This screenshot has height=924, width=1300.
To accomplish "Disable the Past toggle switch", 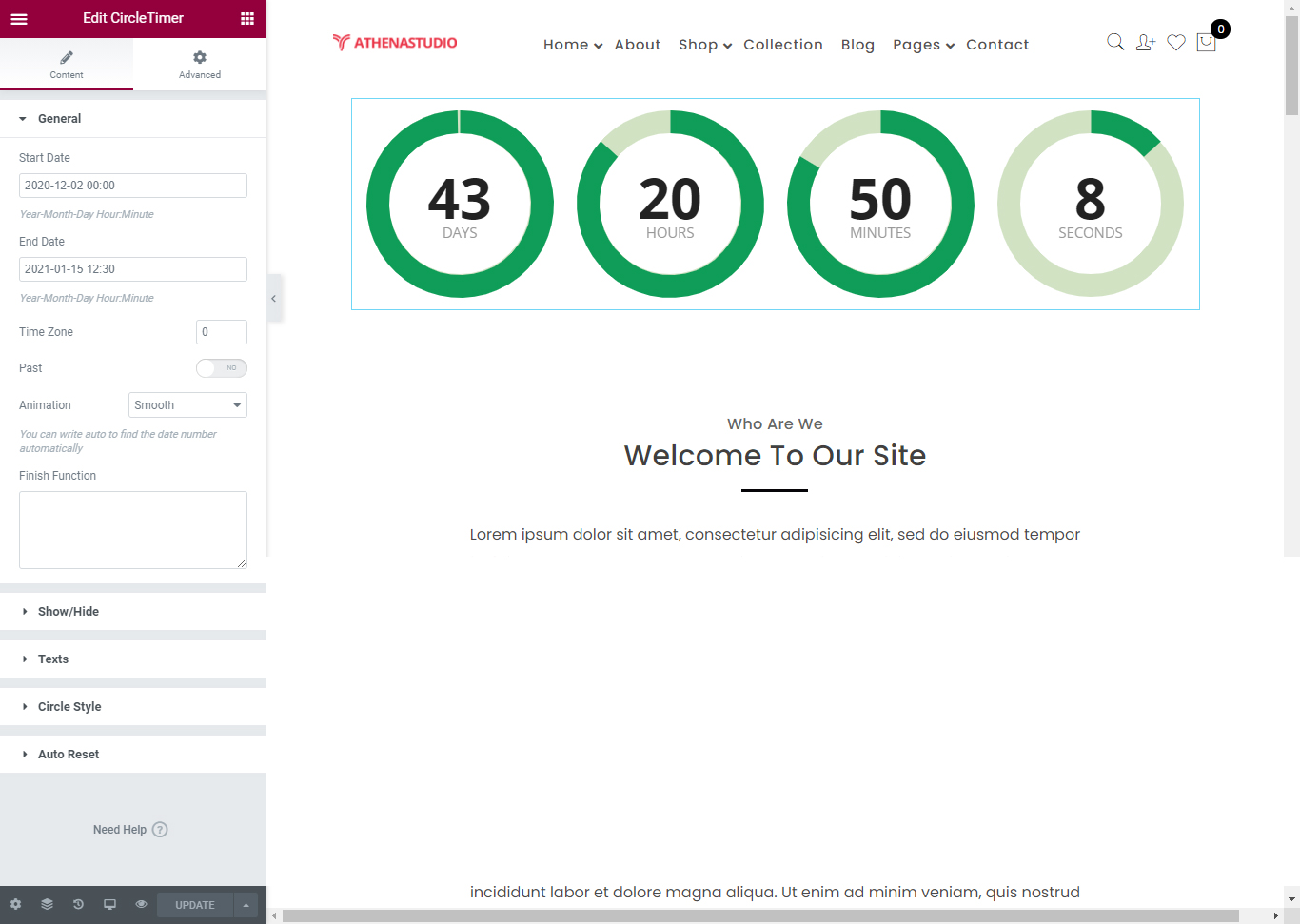I will pos(222,368).
